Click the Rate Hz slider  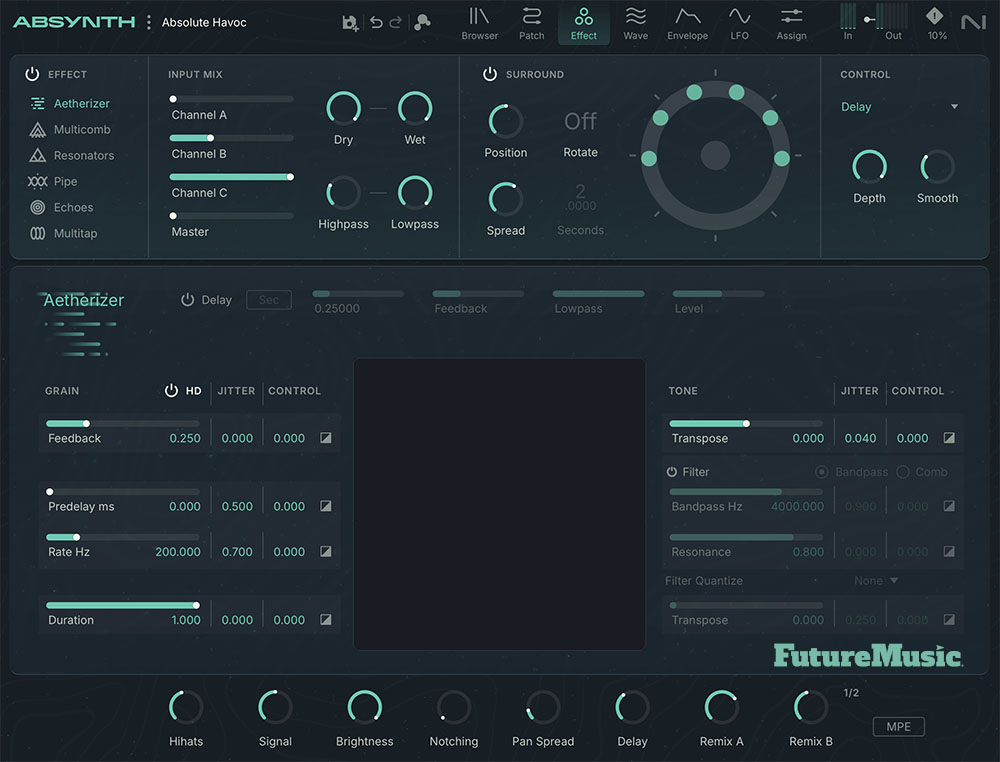(122, 537)
